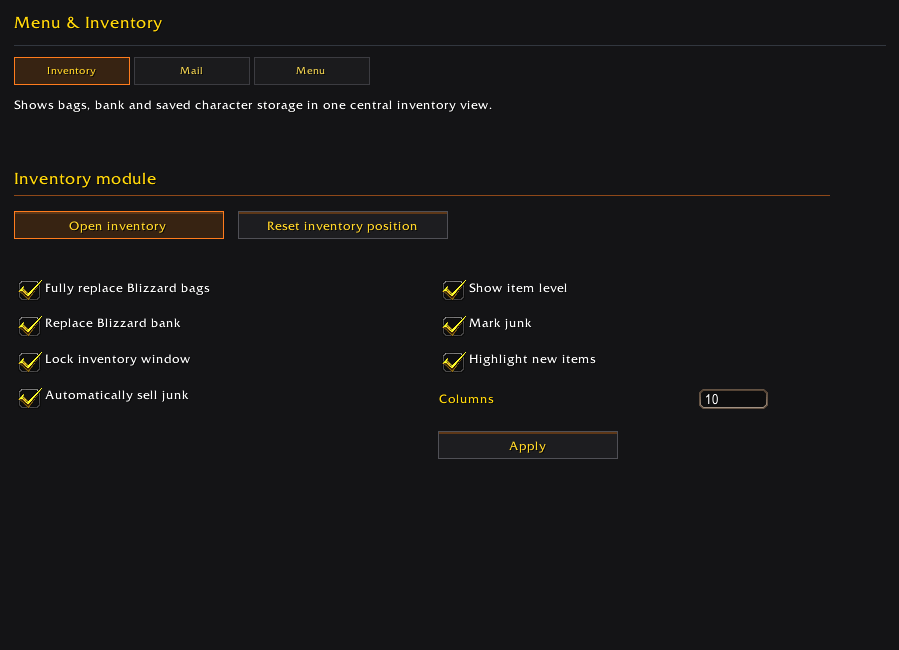The width and height of the screenshot is (899, 650).
Task: Click the Open inventory button
Action: point(119,225)
